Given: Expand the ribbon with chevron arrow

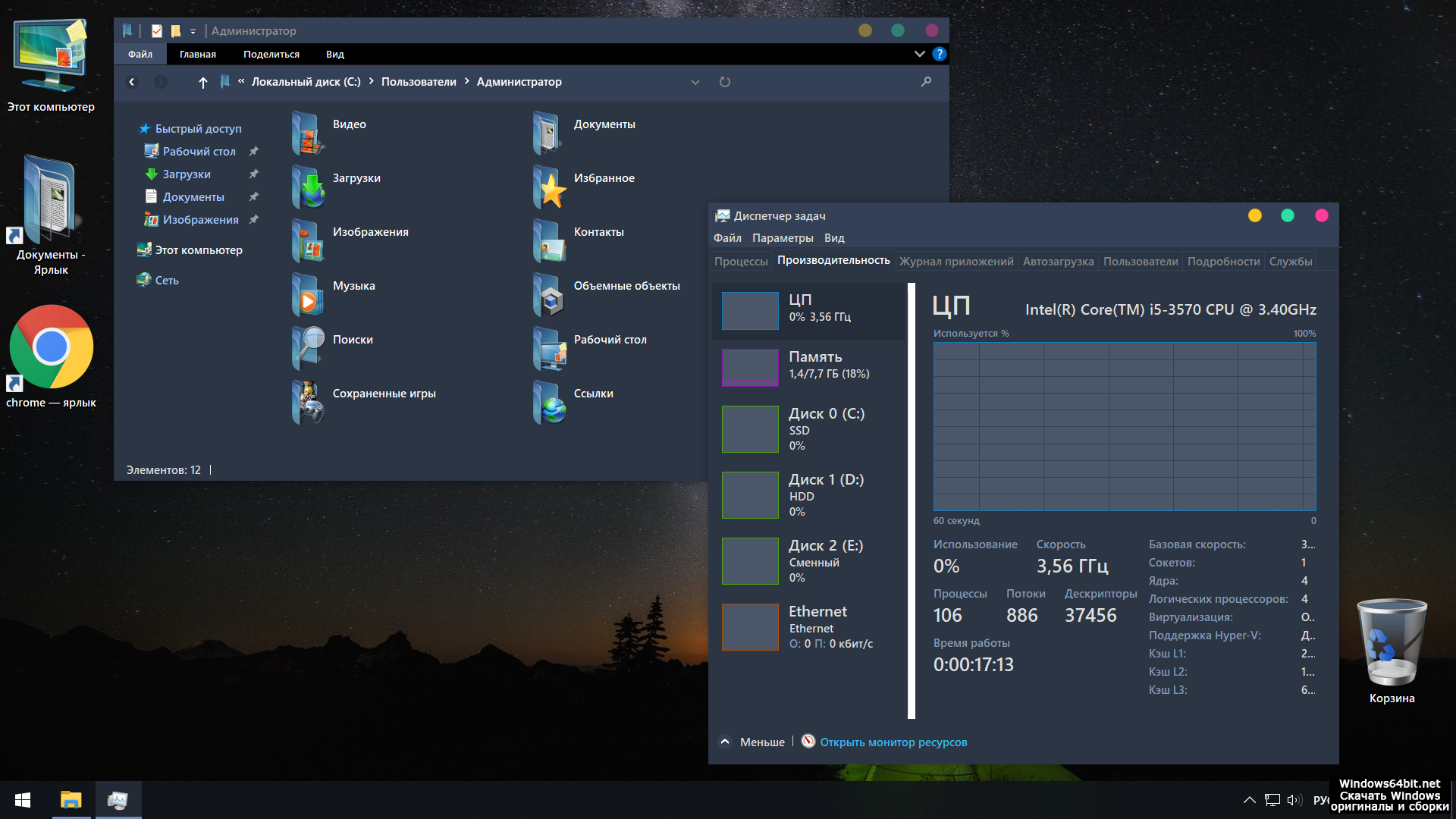Looking at the screenshot, I should (919, 54).
